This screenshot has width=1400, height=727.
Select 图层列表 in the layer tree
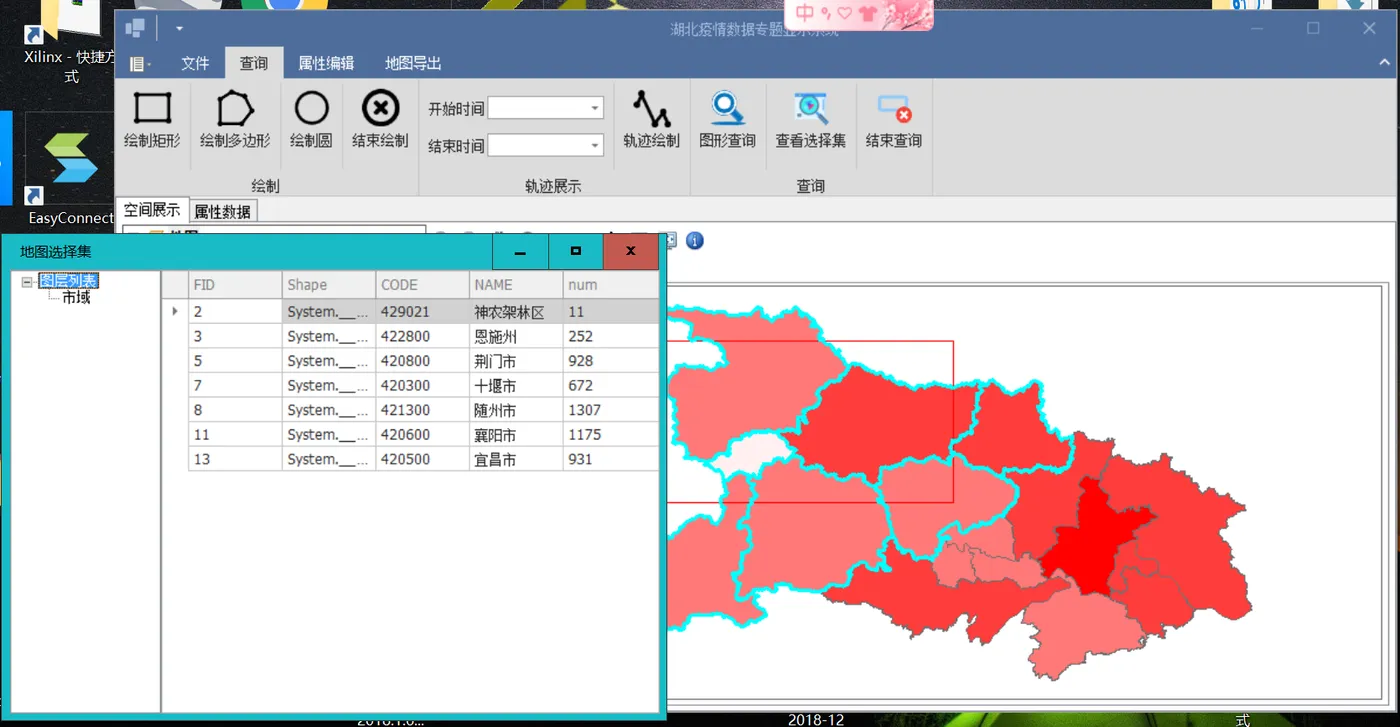[68, 281]
